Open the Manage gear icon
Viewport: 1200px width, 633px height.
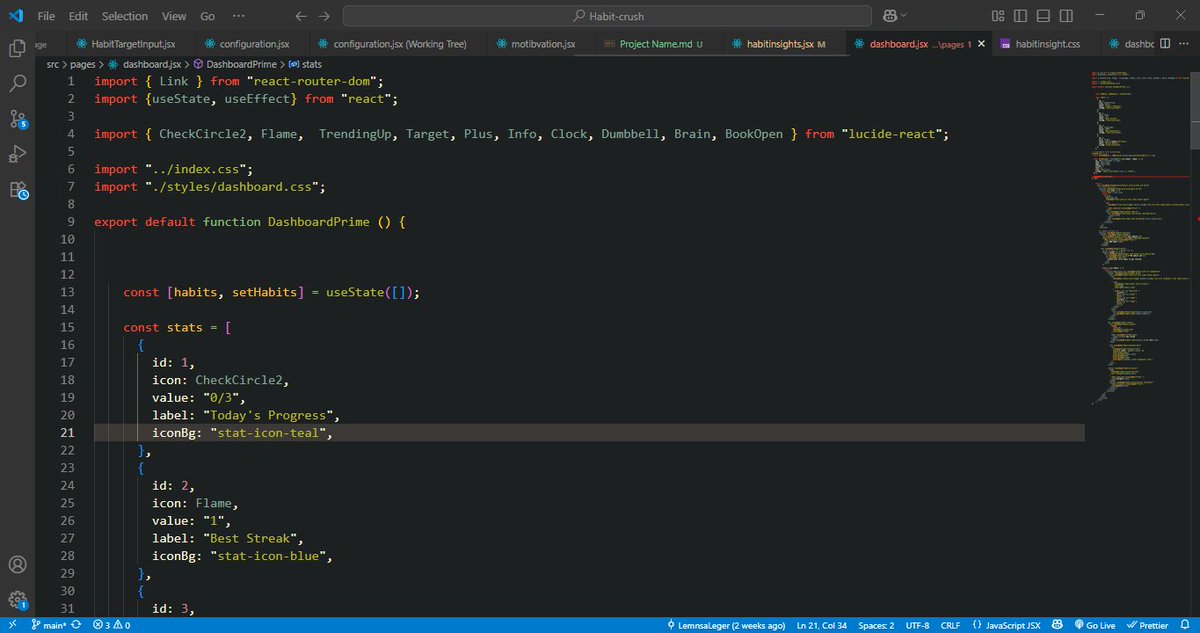17,601
